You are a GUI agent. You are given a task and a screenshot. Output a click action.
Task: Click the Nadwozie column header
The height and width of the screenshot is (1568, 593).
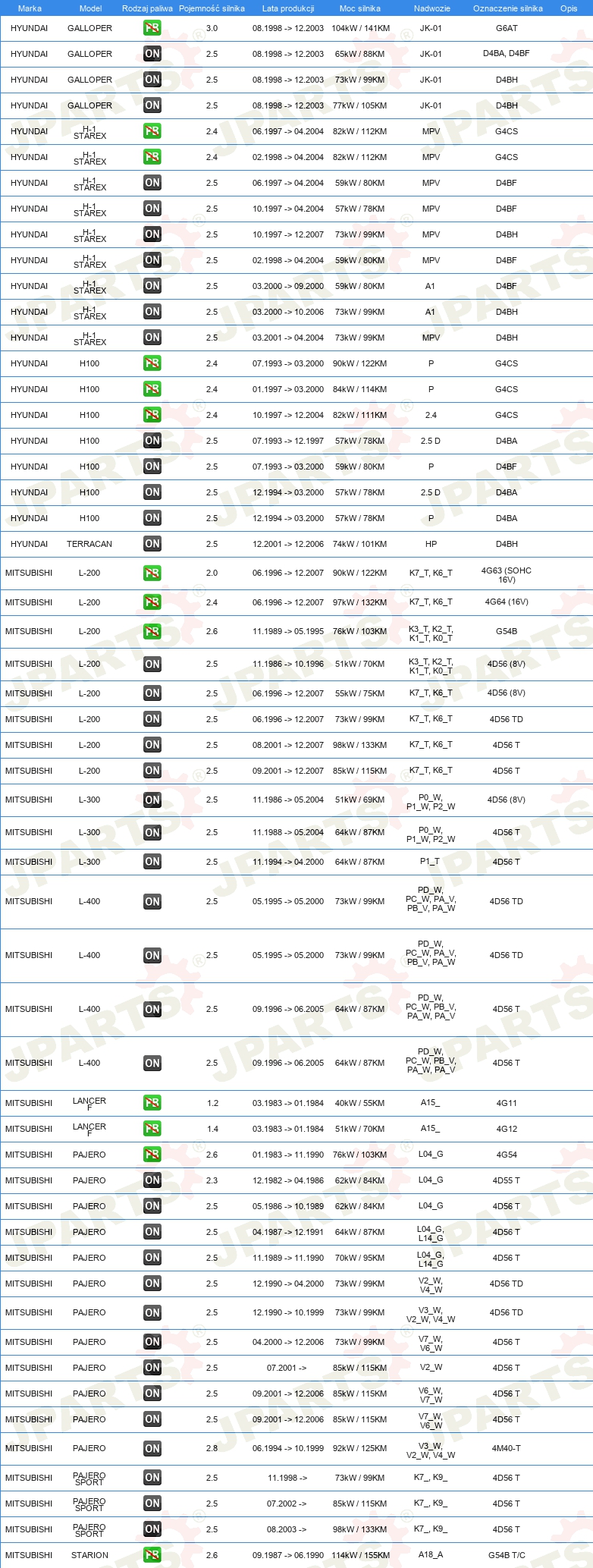pos(431,8)
